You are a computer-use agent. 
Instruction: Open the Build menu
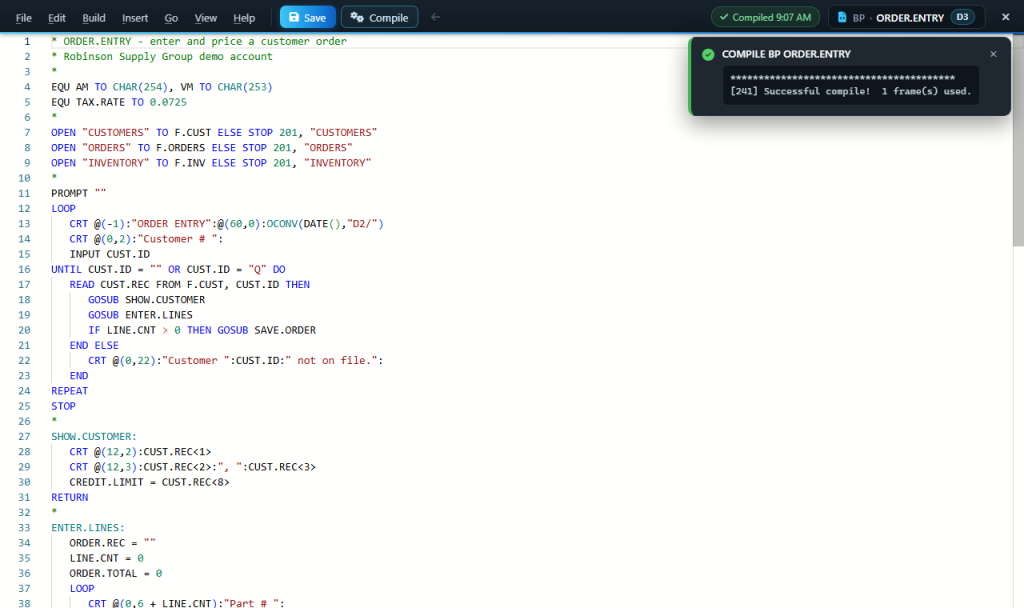(94, 18)
